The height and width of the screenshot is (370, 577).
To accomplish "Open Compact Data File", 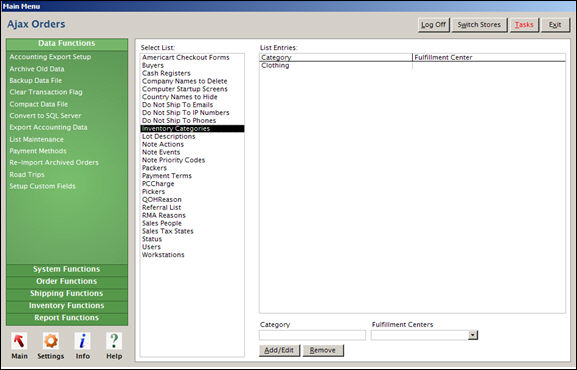I will [39, 104].
